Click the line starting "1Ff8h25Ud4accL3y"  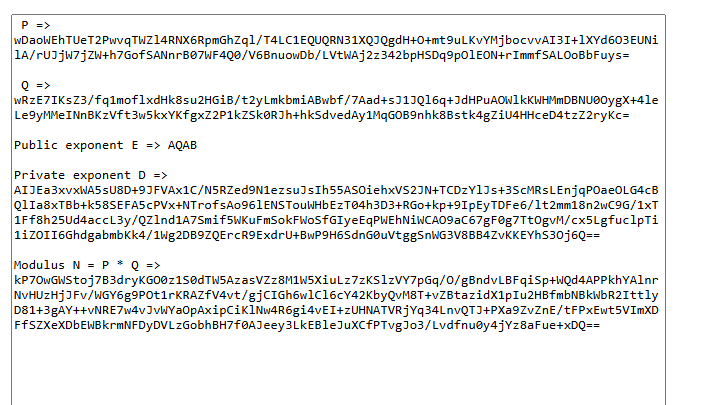336,220
